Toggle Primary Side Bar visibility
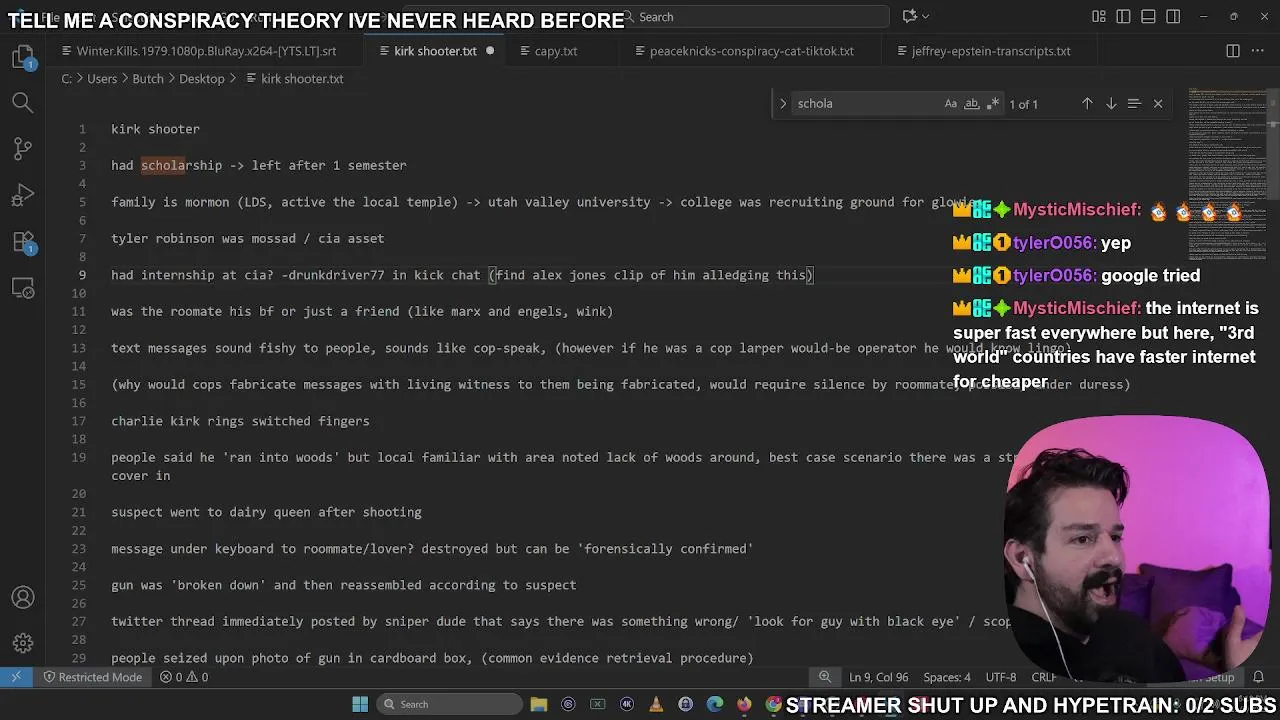The image size is (1280, 720). tap(1123, 16)
